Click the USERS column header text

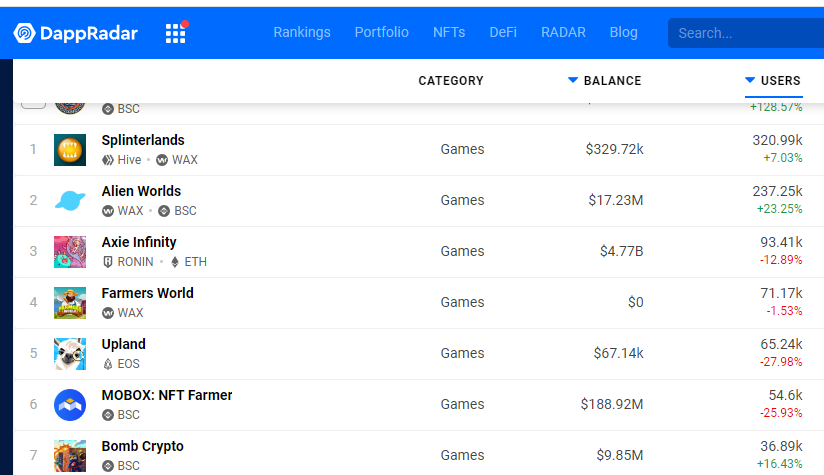[x=780, y=81]
